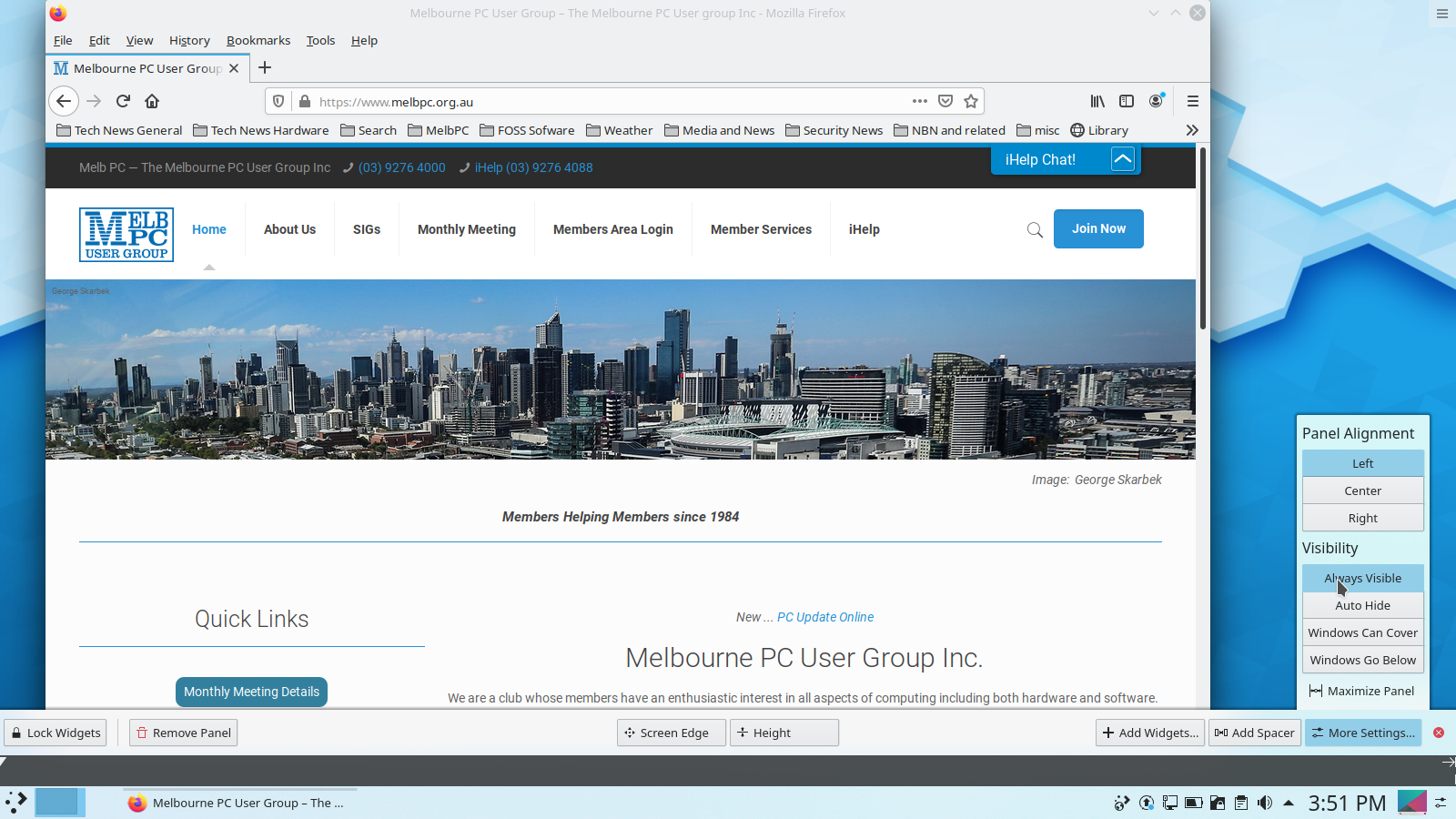
Task: Click the Height panel adjustment button
Action: point(784,733)
